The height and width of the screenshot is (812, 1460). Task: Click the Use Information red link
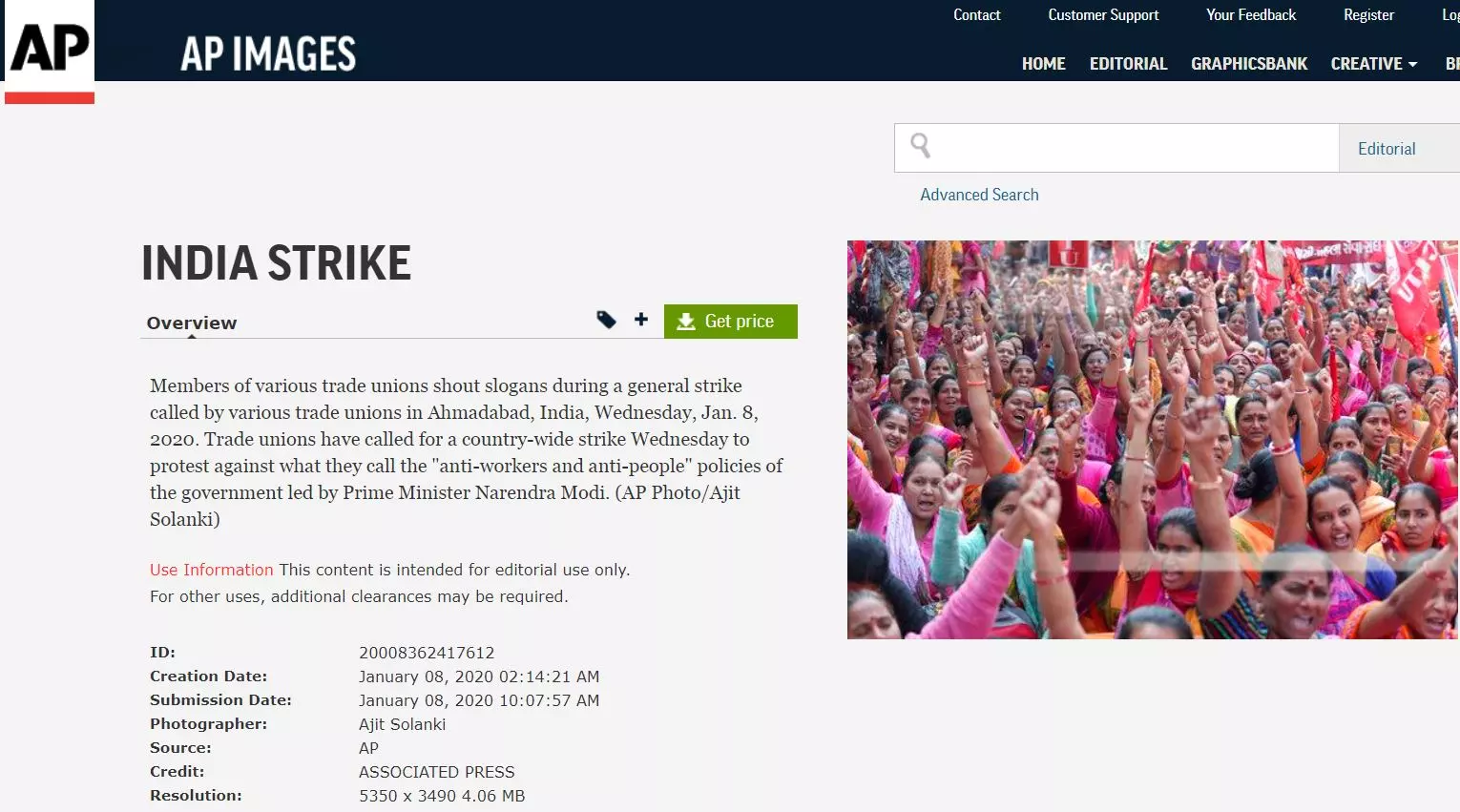(x=211, y=570)
